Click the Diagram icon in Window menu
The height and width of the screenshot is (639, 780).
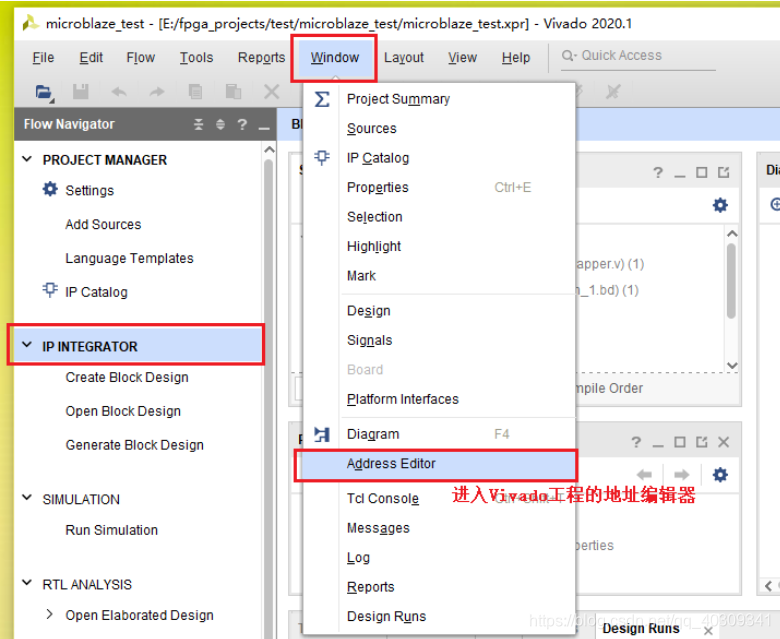tap(322, 434)
